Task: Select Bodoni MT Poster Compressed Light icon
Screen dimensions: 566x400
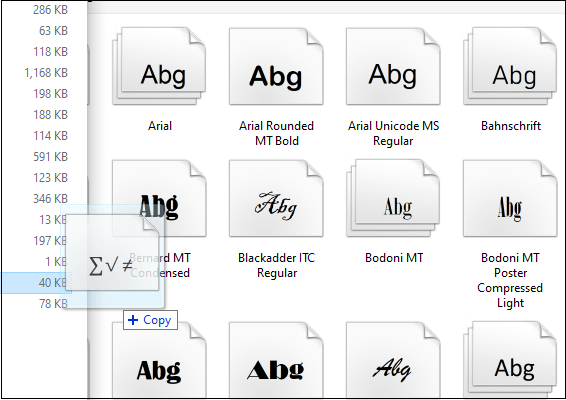Action: [510, 199]
